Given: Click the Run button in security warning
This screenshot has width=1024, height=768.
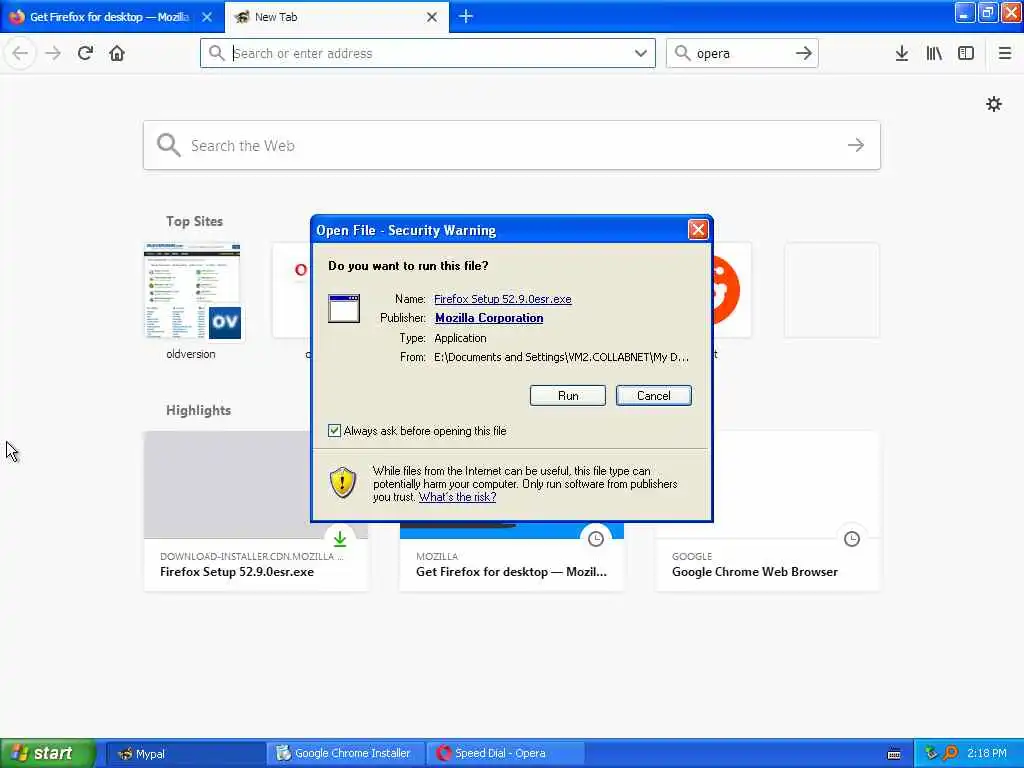Looking at the screenshot, I should point(568,395).
